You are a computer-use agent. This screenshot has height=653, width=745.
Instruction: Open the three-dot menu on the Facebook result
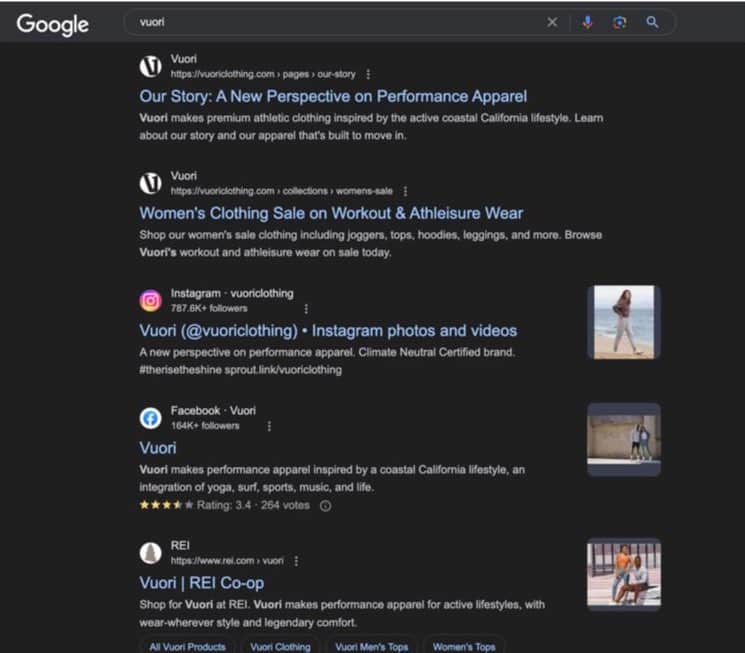point(269,426)
